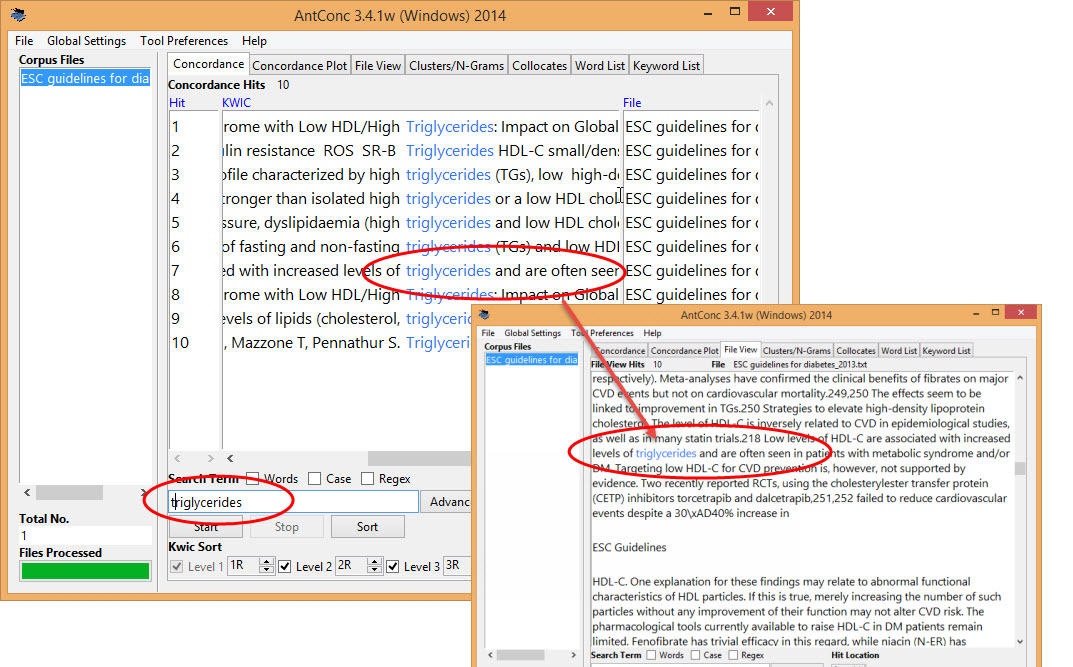This screenshot has width=1073, height=667.
Task: Click Sort button in main window
Action: [x=367, y=527]
